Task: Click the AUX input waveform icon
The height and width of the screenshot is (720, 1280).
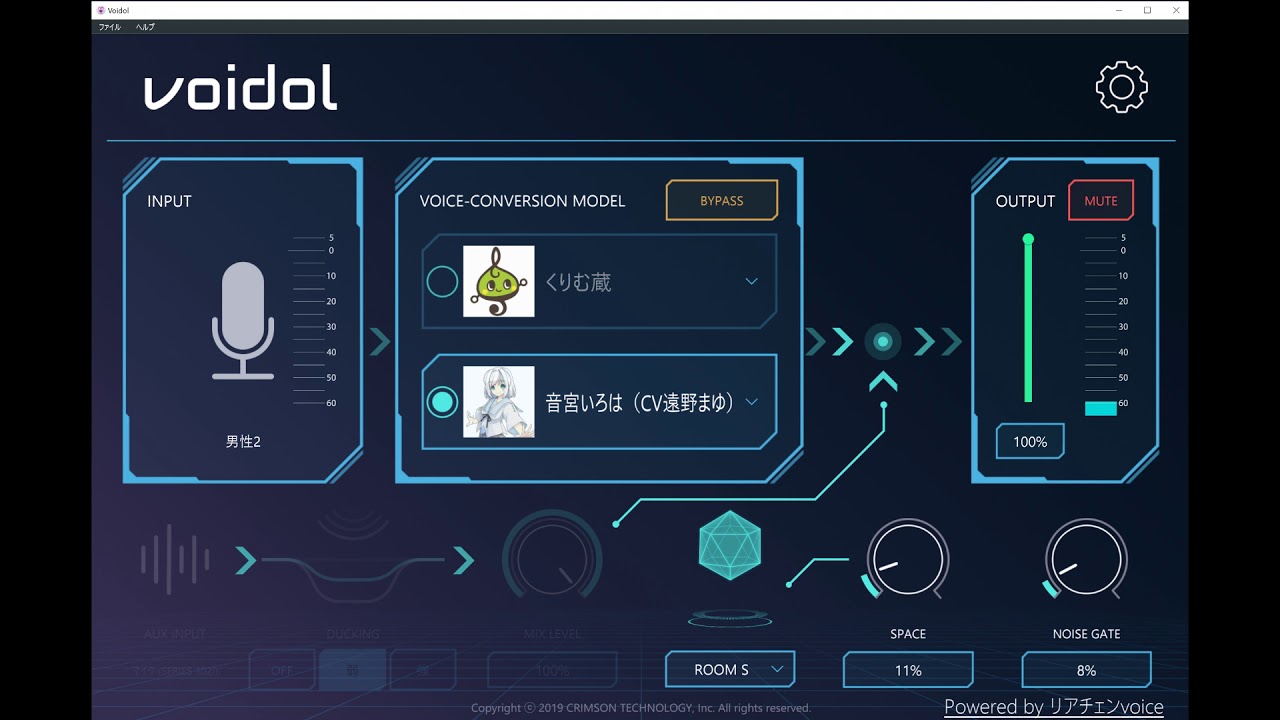Action: point(175,560)
